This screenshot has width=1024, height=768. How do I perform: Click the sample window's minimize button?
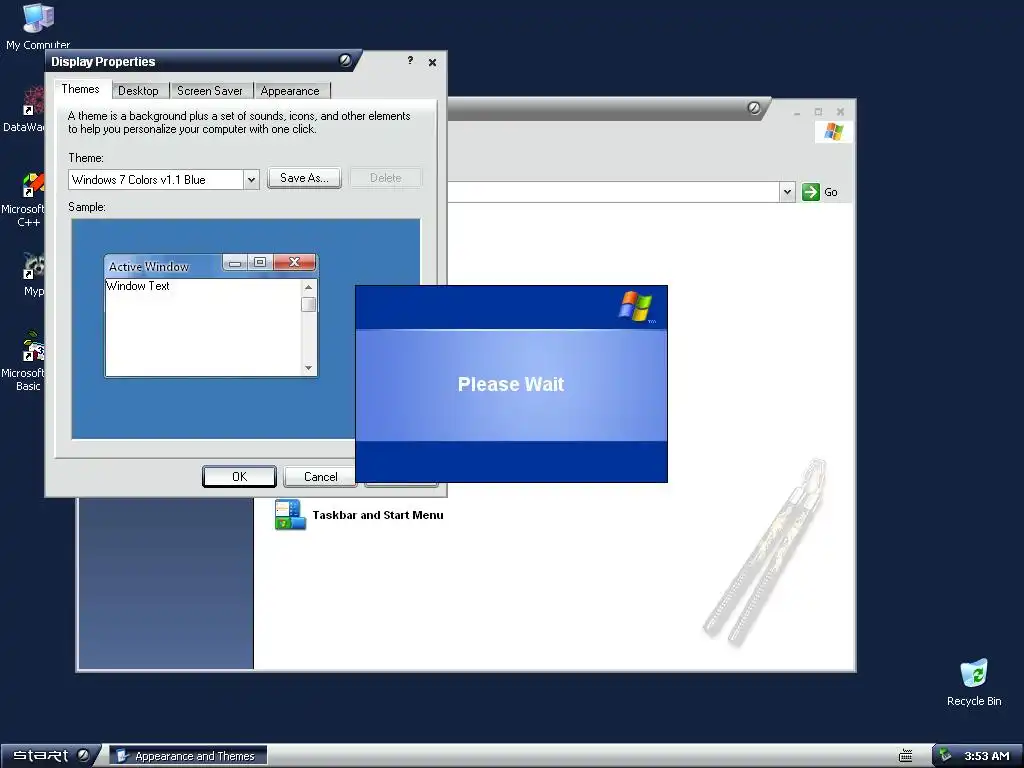coord(235,263)
